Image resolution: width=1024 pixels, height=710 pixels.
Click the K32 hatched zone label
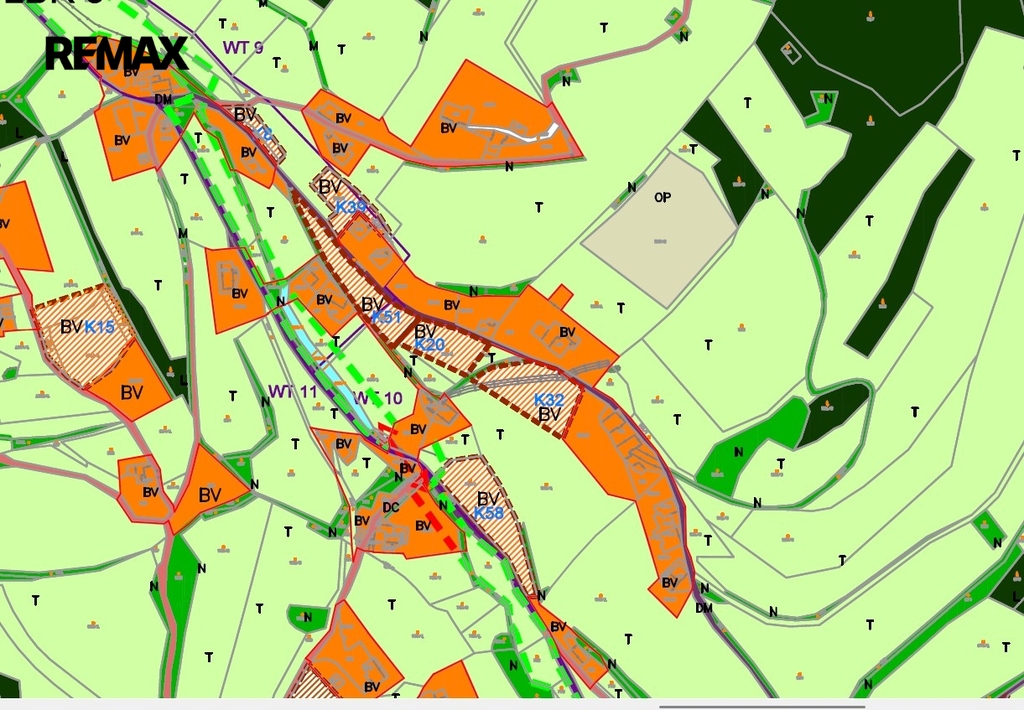pyautogui.click(x=548, y=399)
